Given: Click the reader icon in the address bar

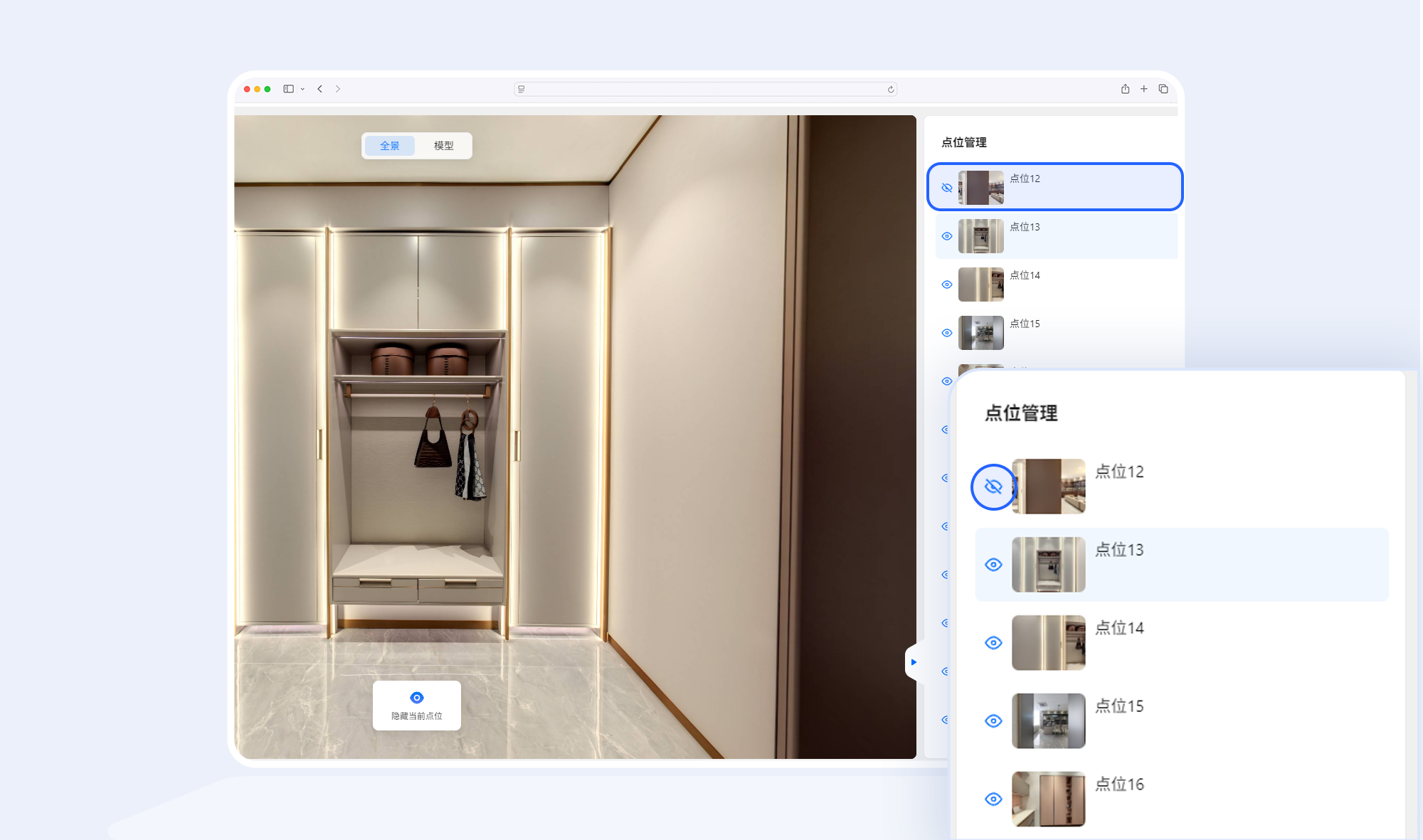Looking at the screenshot, I should click(x=522, y=89).
